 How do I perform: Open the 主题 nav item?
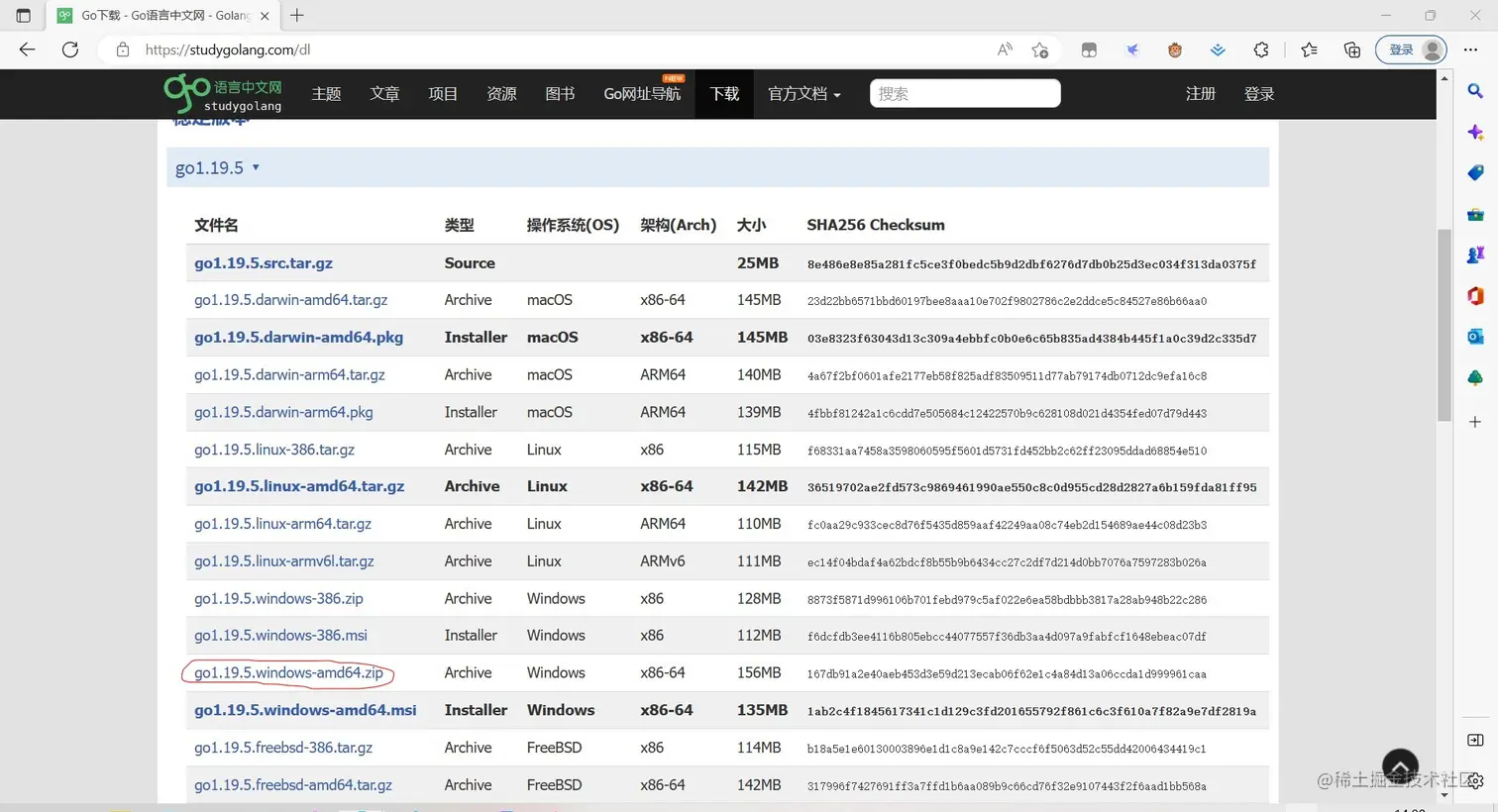pos(326,94)
